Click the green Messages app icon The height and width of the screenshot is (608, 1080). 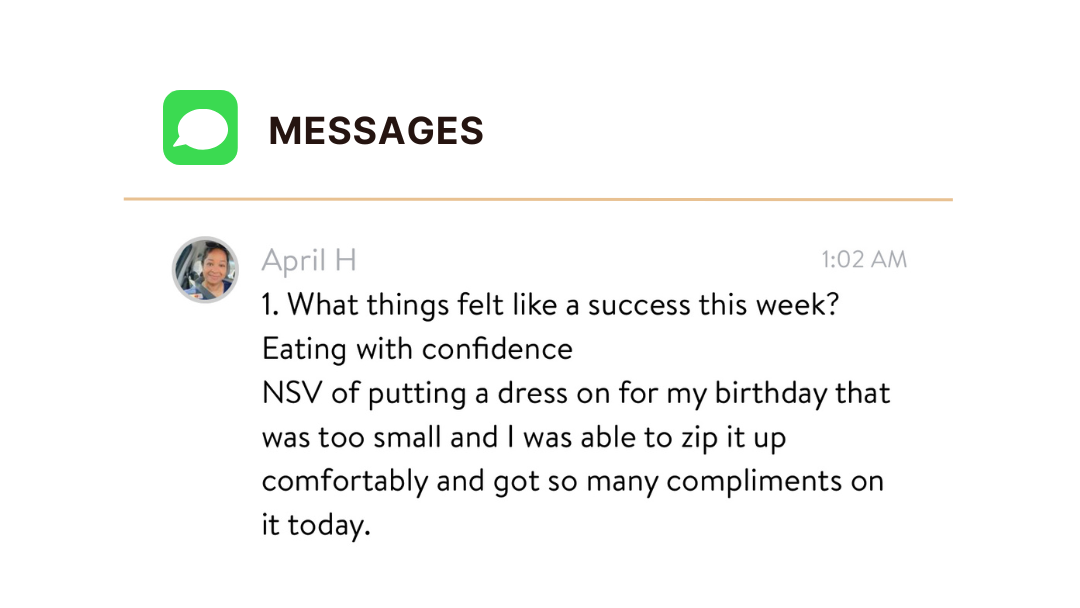[200, 128]
